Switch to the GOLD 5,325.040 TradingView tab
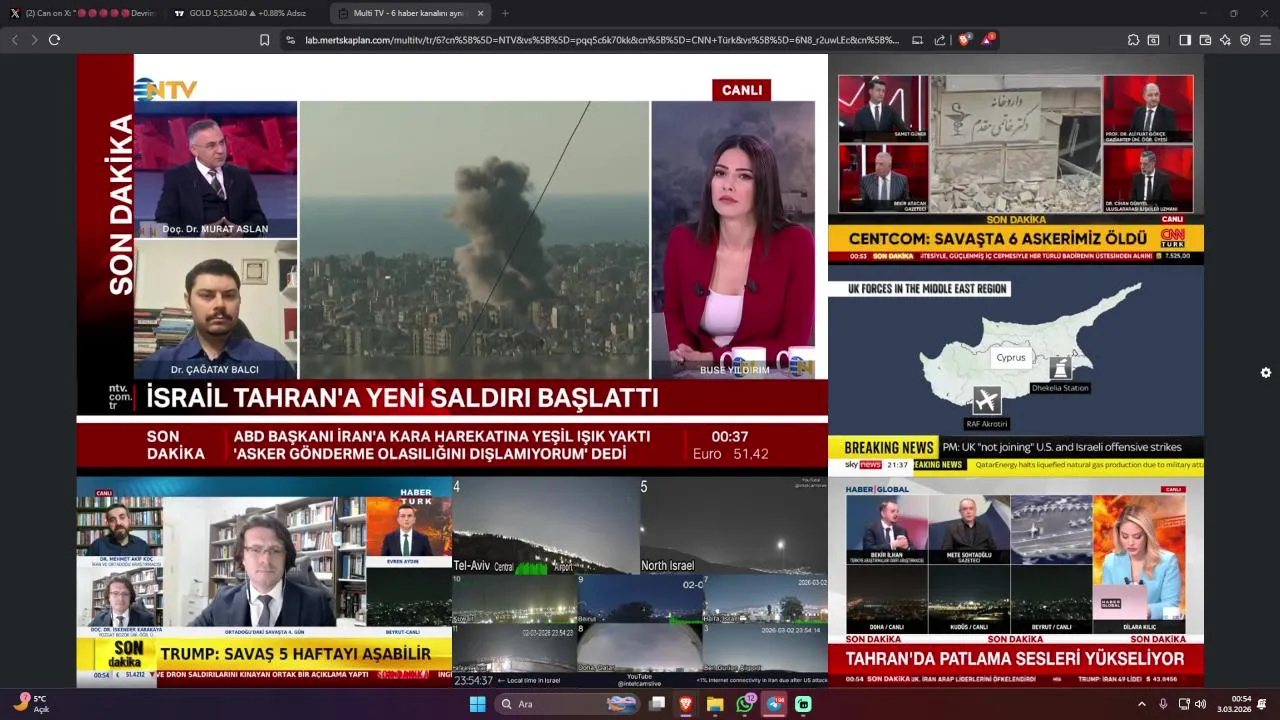Image resolution: width=1280 pixels, height=720 pixels. pyautogui.click(x=246, y=13)
